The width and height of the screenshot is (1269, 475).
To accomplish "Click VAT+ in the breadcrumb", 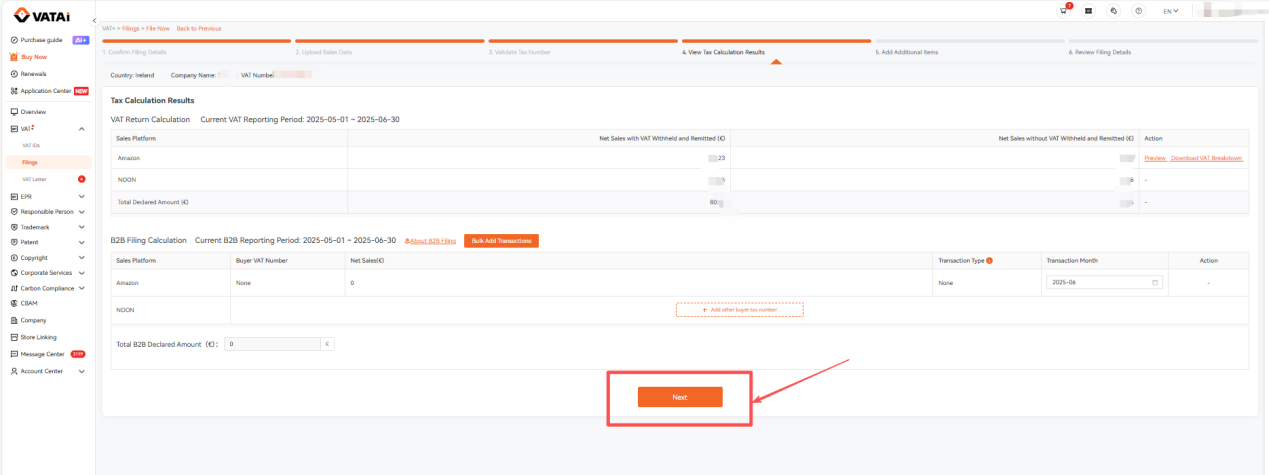I will [x=108, y=28].
